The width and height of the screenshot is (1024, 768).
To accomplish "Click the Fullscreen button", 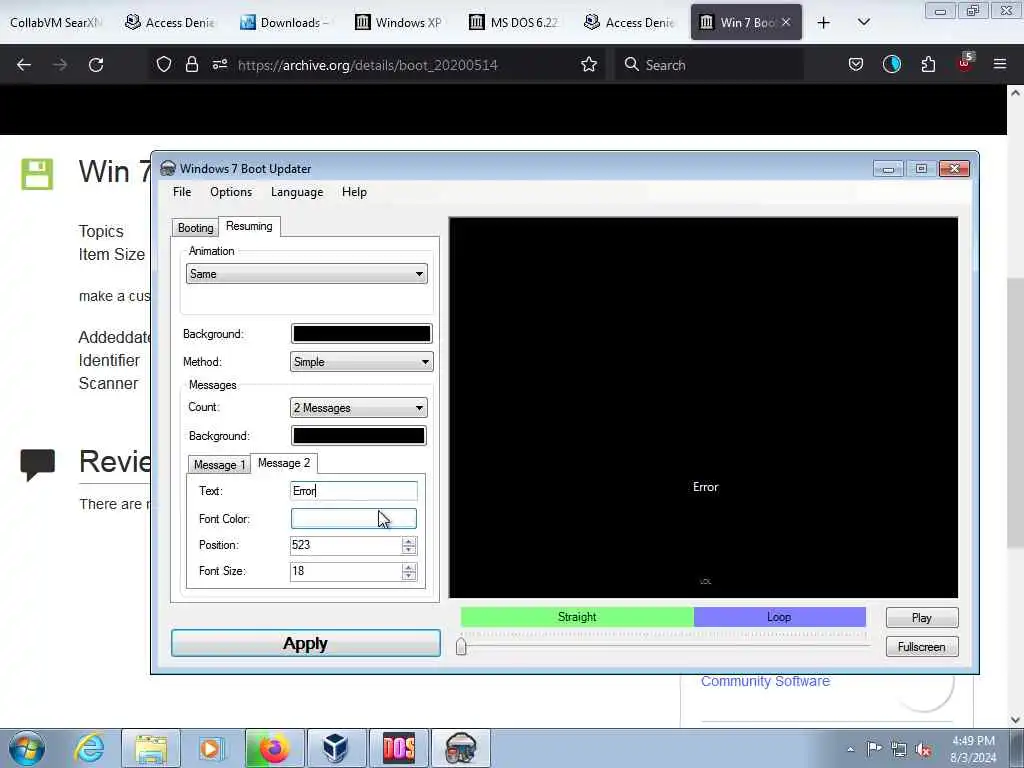I will [x=921, y=647].
